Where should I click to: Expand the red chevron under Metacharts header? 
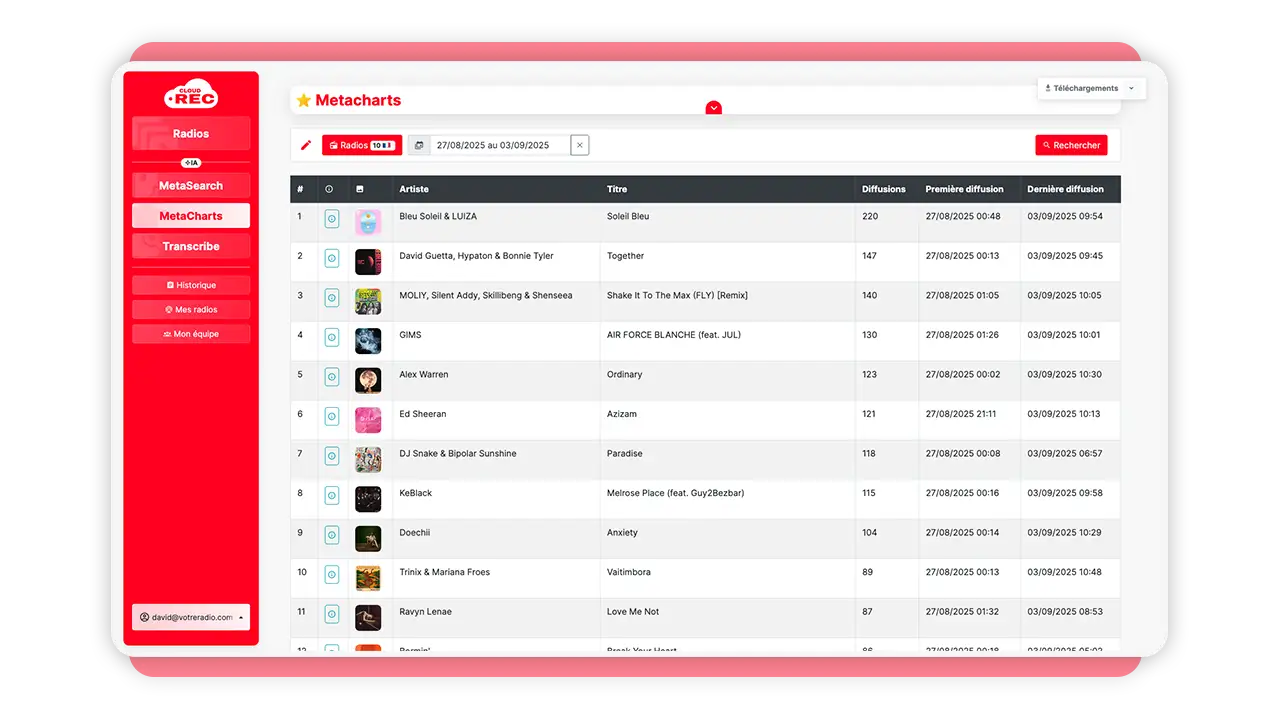click(x=713, y=108)
